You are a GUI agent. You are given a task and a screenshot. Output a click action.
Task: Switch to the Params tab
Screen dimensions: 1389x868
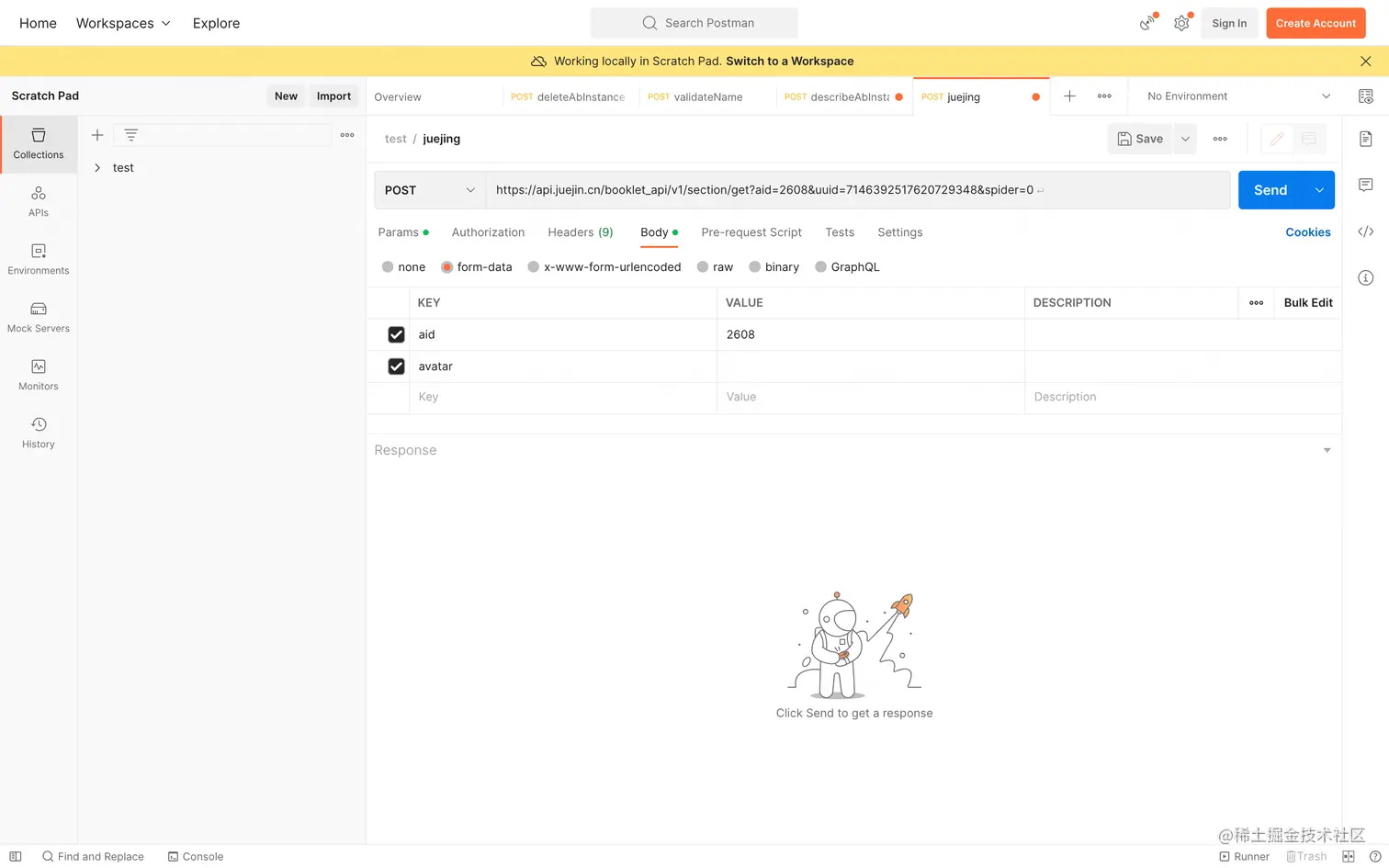(403, 233)
